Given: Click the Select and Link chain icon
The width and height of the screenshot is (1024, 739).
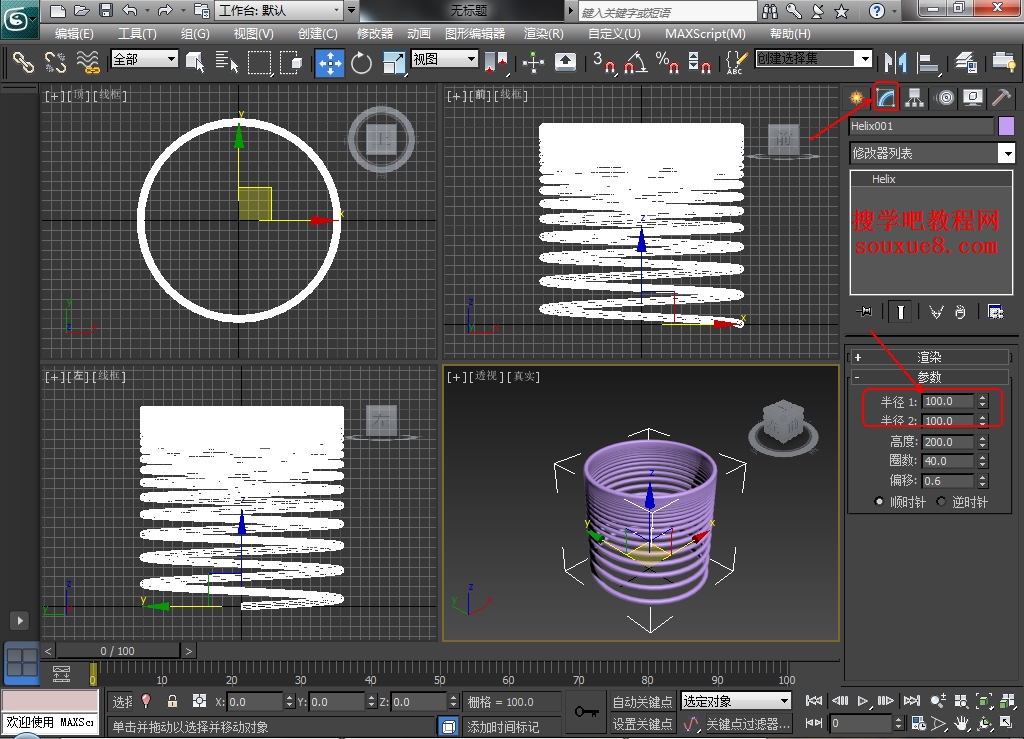Looking at the screenshot, I should tap(23, 62).
